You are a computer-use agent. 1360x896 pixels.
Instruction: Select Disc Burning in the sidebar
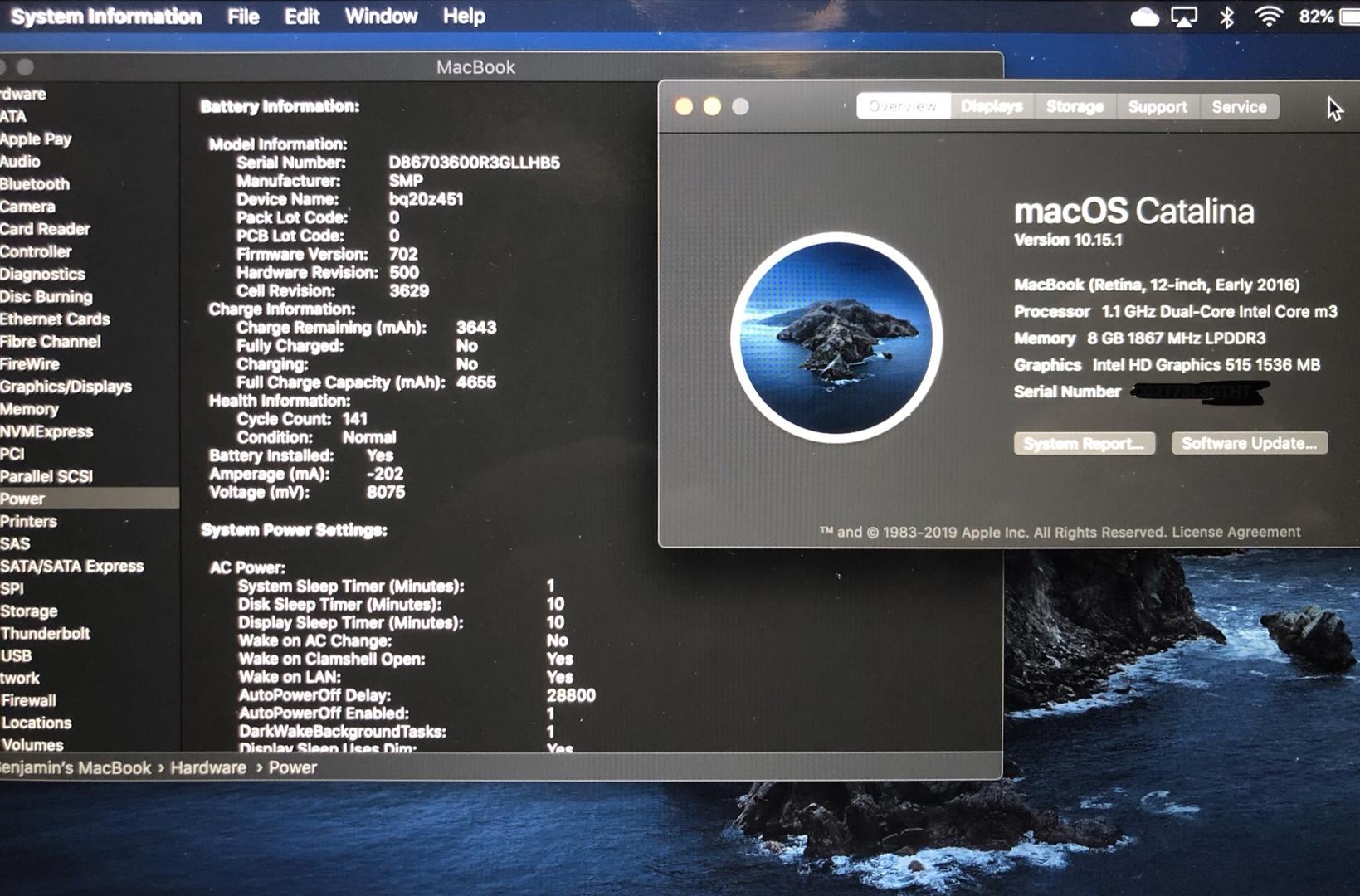(x=46, y=296)
